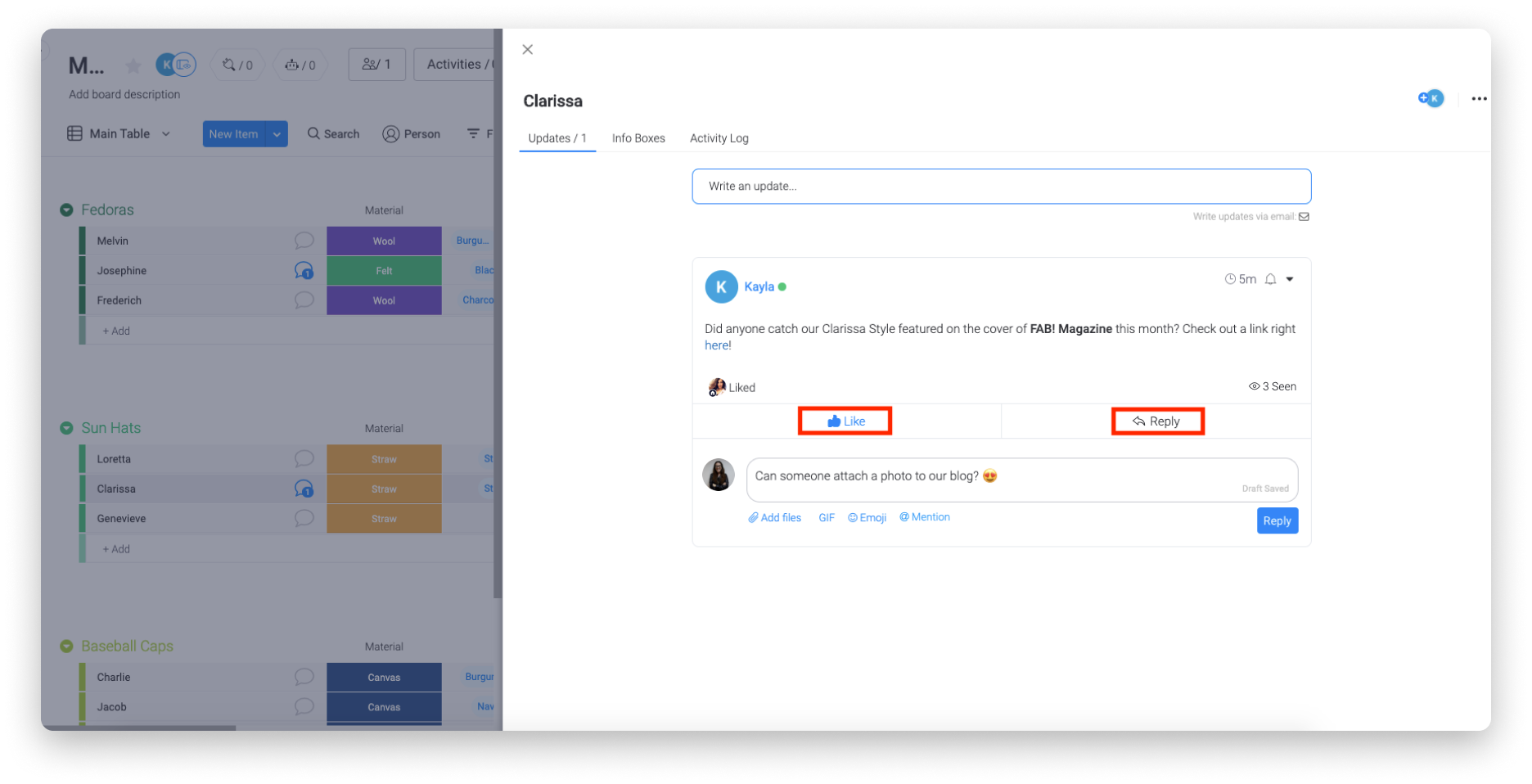Viewport: 1532px width, 784px height.
Task: Show the 3 Seen viewers
Action: 1273,386
